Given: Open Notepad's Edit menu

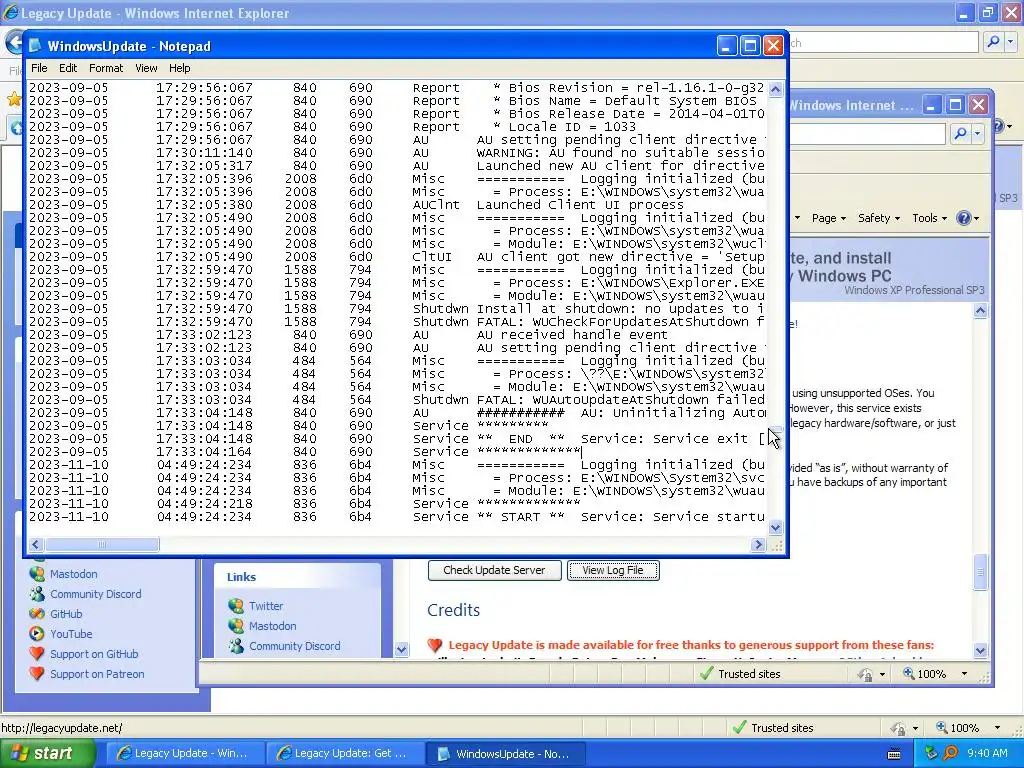Looking at the screenshot, I should click(x=68, y=68).
